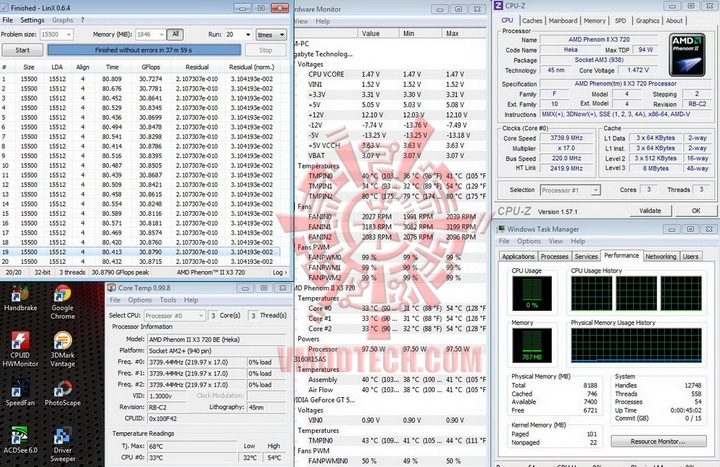Open the File menu in LinX

8,20
